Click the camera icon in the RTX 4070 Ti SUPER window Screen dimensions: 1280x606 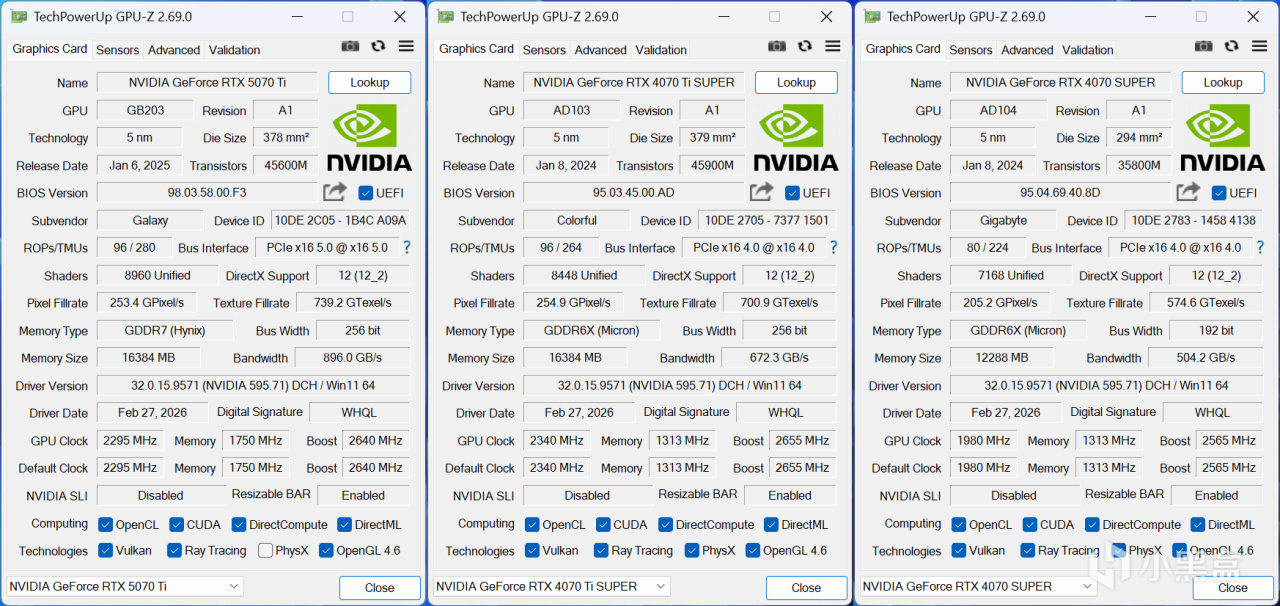point(777,46)
